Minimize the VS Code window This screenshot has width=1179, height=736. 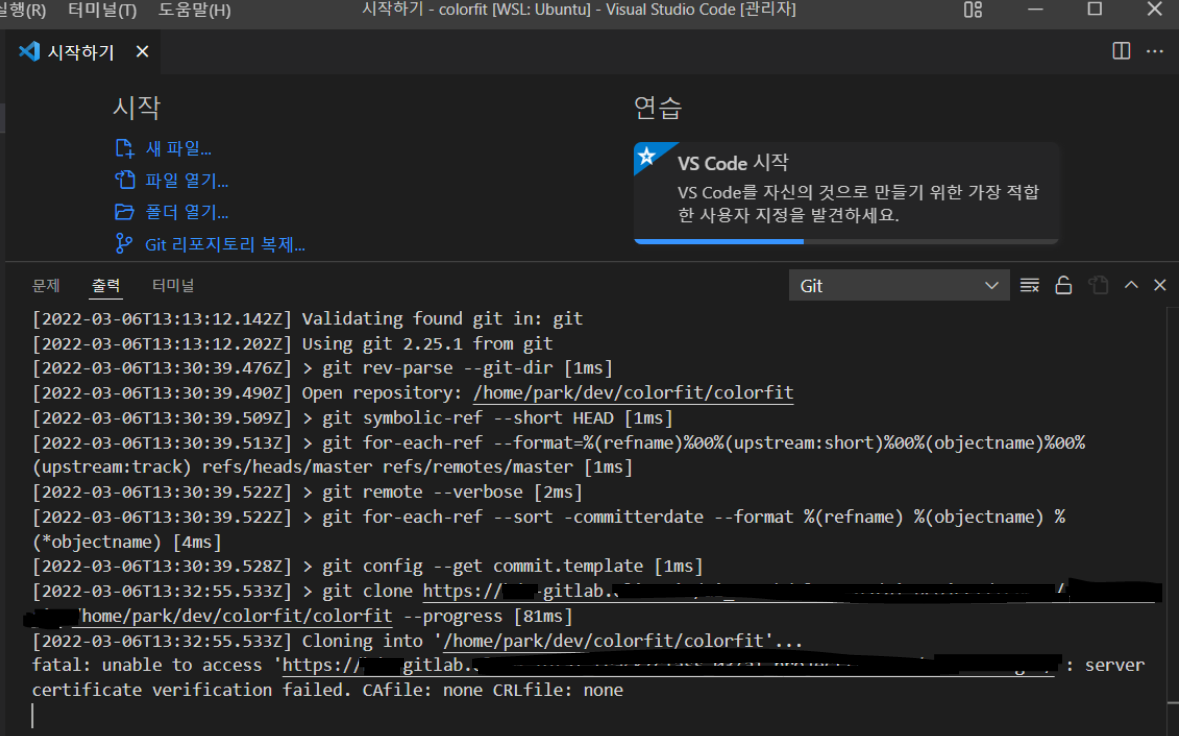[x=1035, y=10]
